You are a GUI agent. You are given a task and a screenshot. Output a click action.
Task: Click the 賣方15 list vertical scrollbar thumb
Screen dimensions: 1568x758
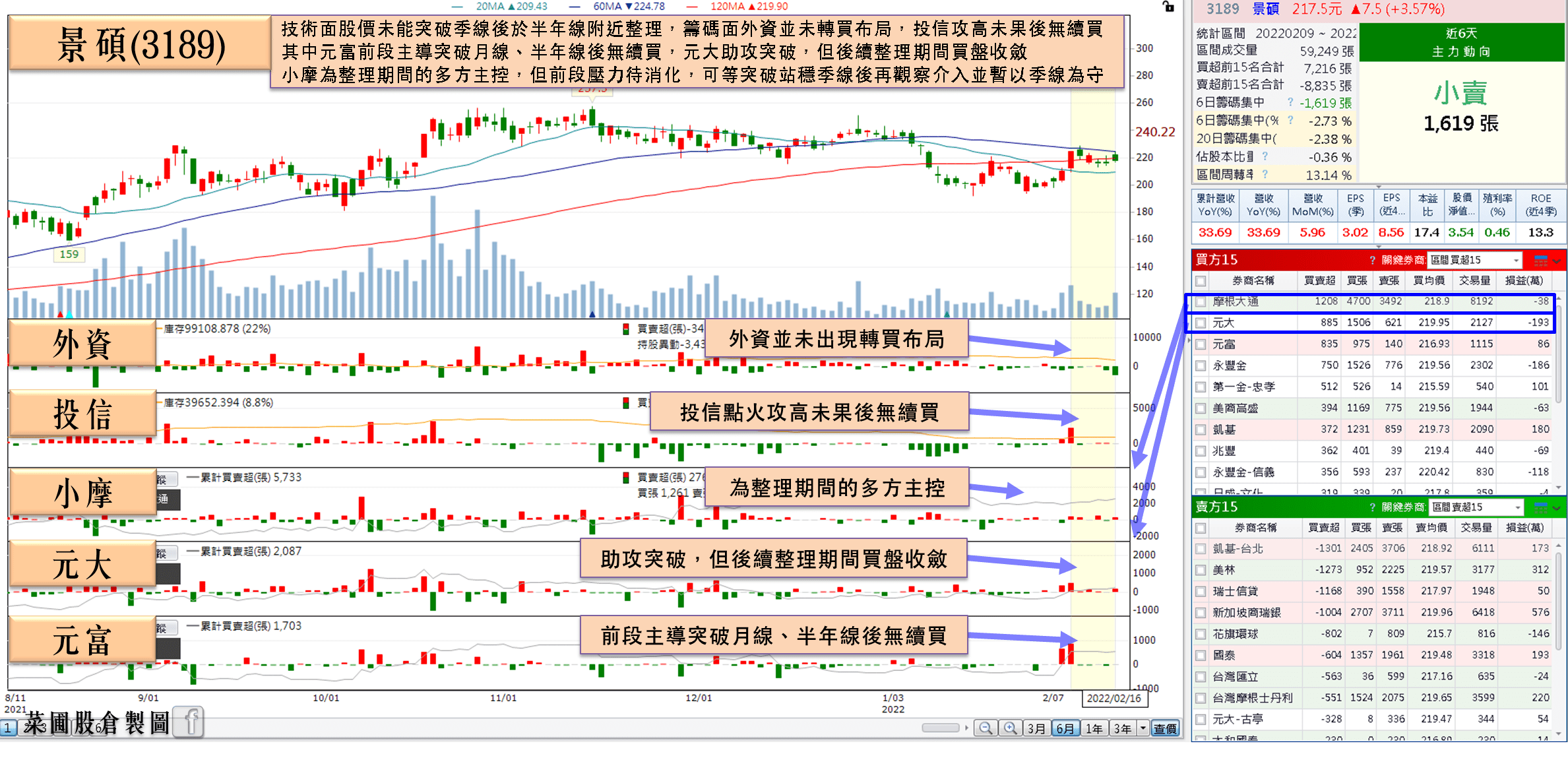coord(1559,600)
